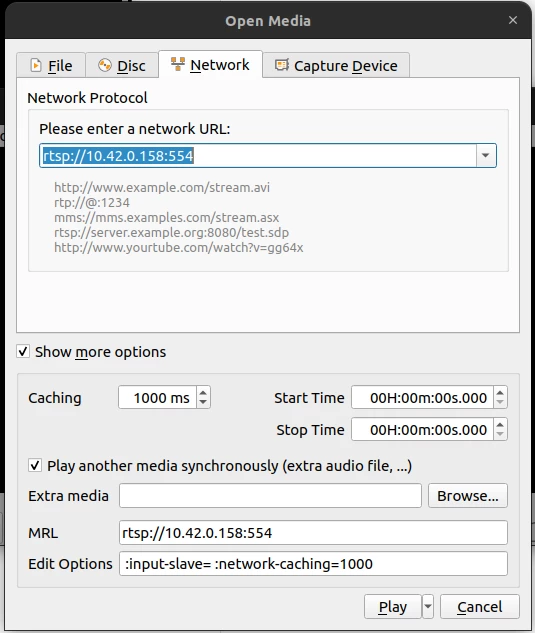Uncheck Show more options checkbox
Viewport: 535px width, 633px height.
[23, 351]
